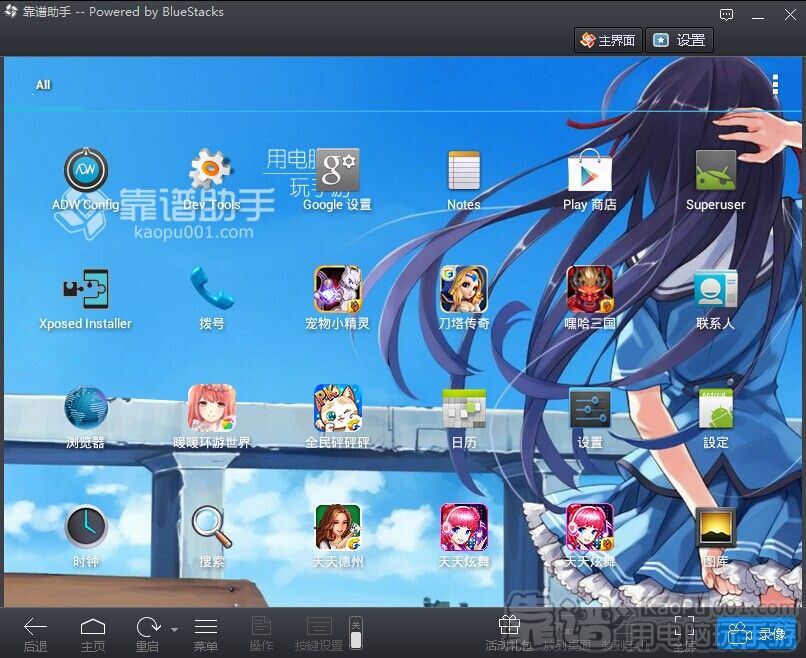Open the three-dot overflow menu
The width and height of the screenshot is (806, 658).
[775, 85]
